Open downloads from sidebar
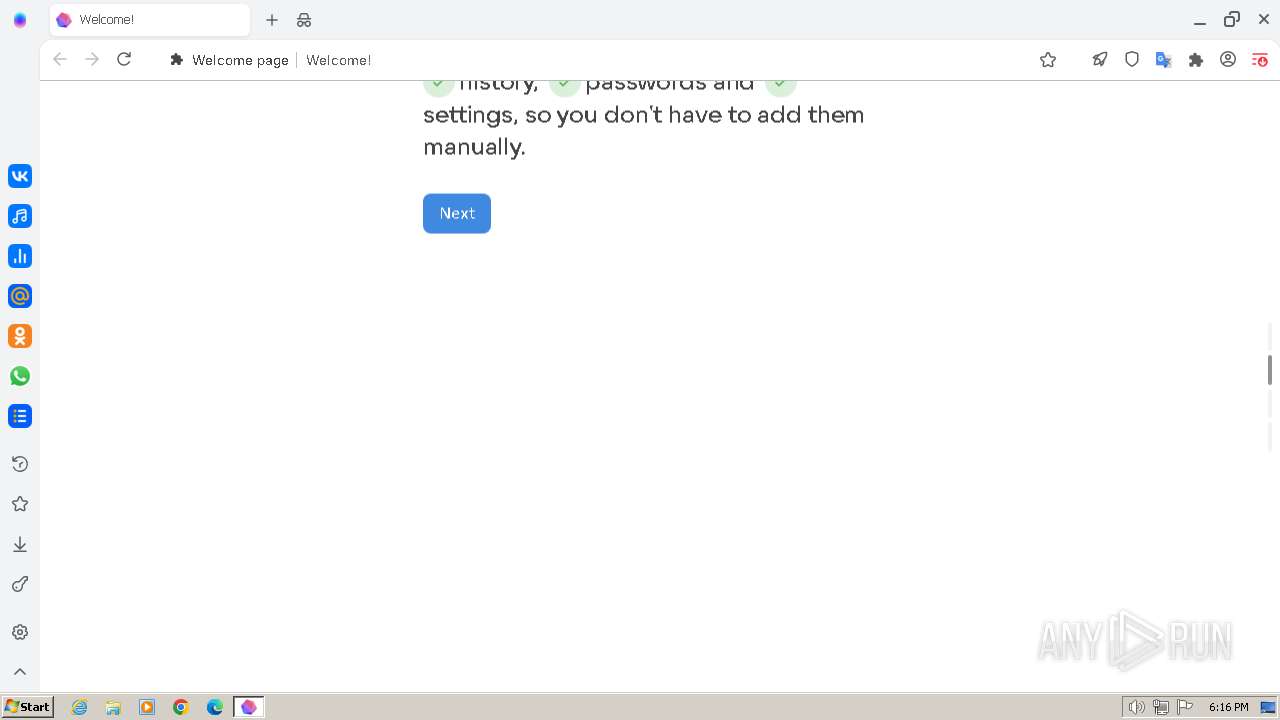1280x720 pixels. 20,544
